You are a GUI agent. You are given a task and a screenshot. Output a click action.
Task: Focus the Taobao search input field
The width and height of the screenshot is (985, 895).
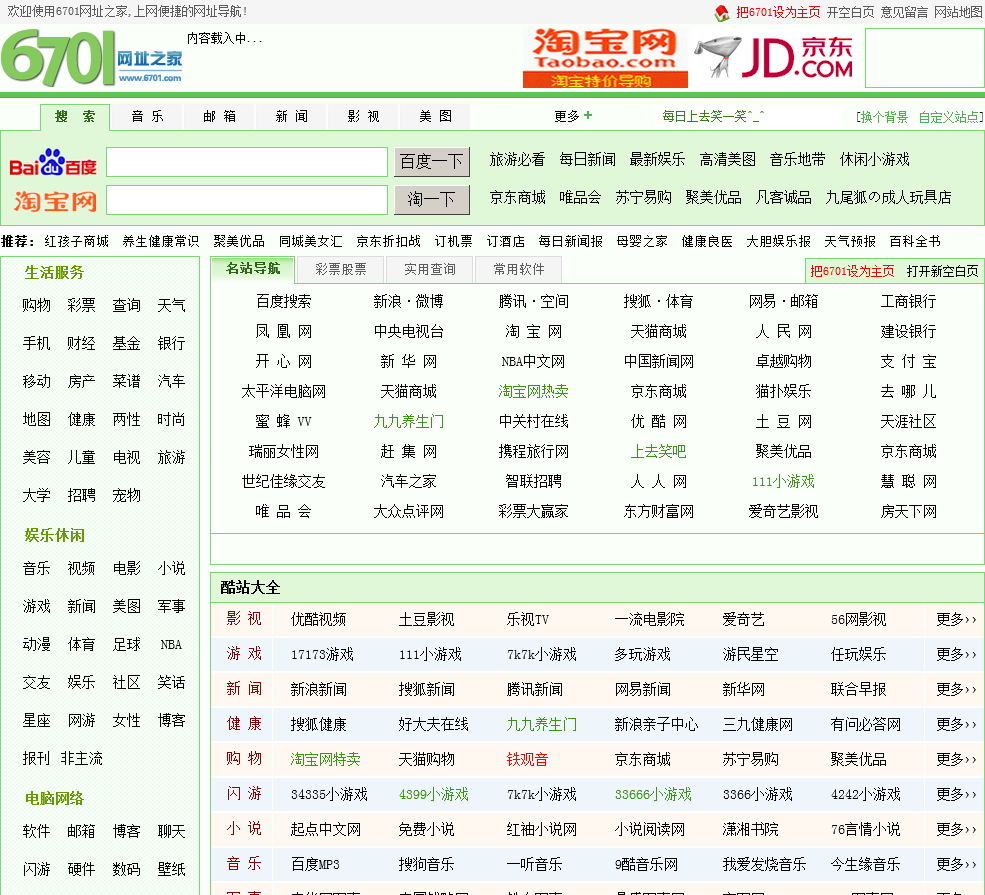[x=246, y=200]
